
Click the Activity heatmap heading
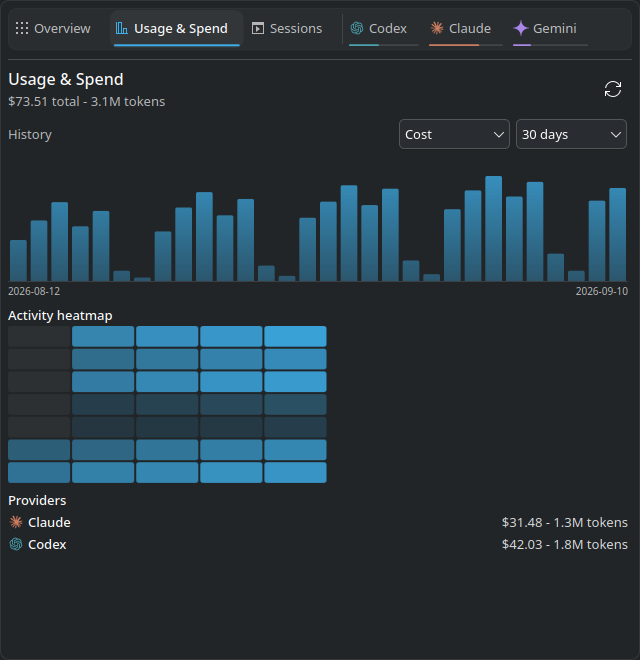click(60, 315)
